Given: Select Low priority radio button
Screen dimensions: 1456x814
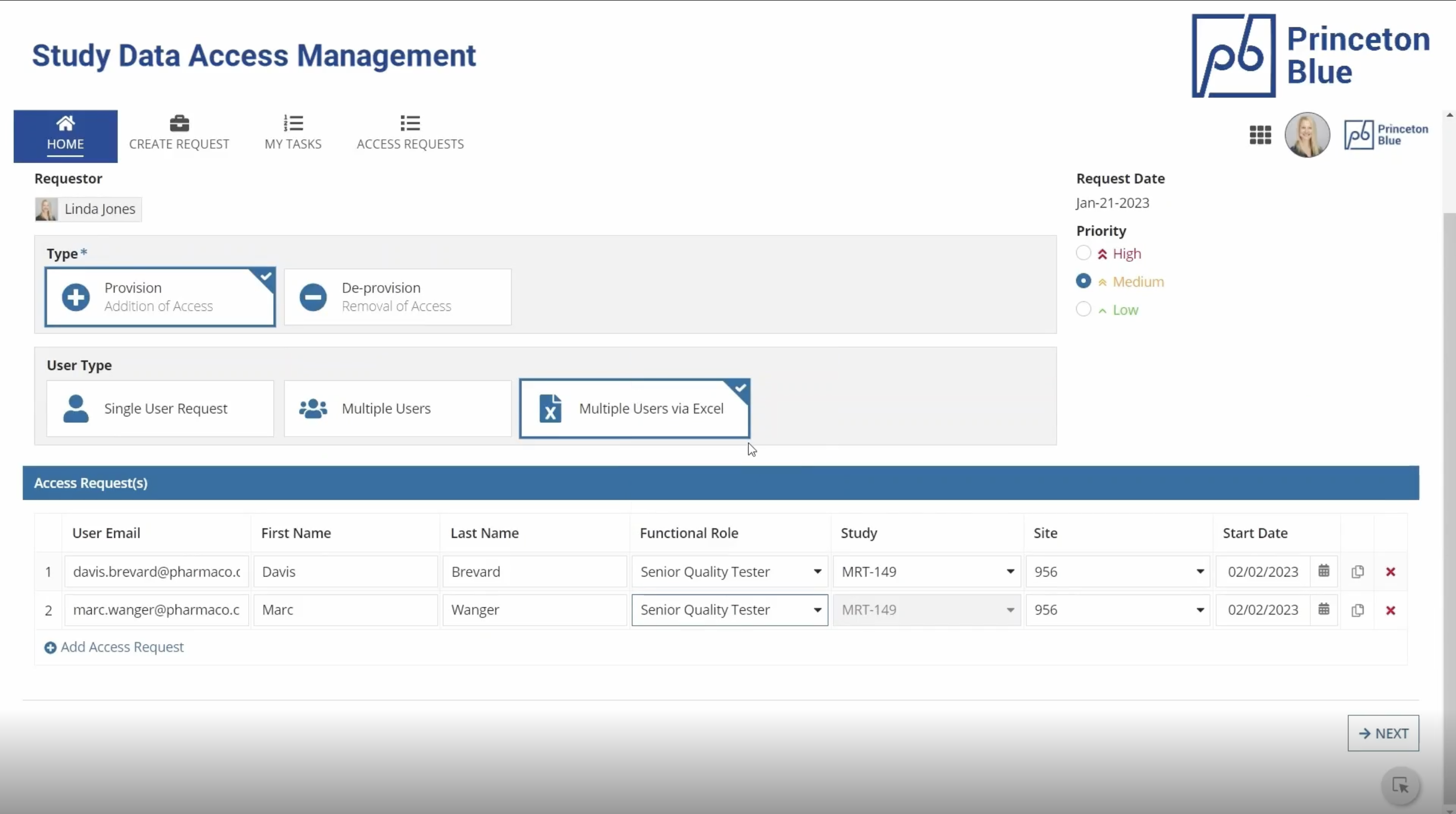Looking at the screenshot, I should tap(1083, 309).
